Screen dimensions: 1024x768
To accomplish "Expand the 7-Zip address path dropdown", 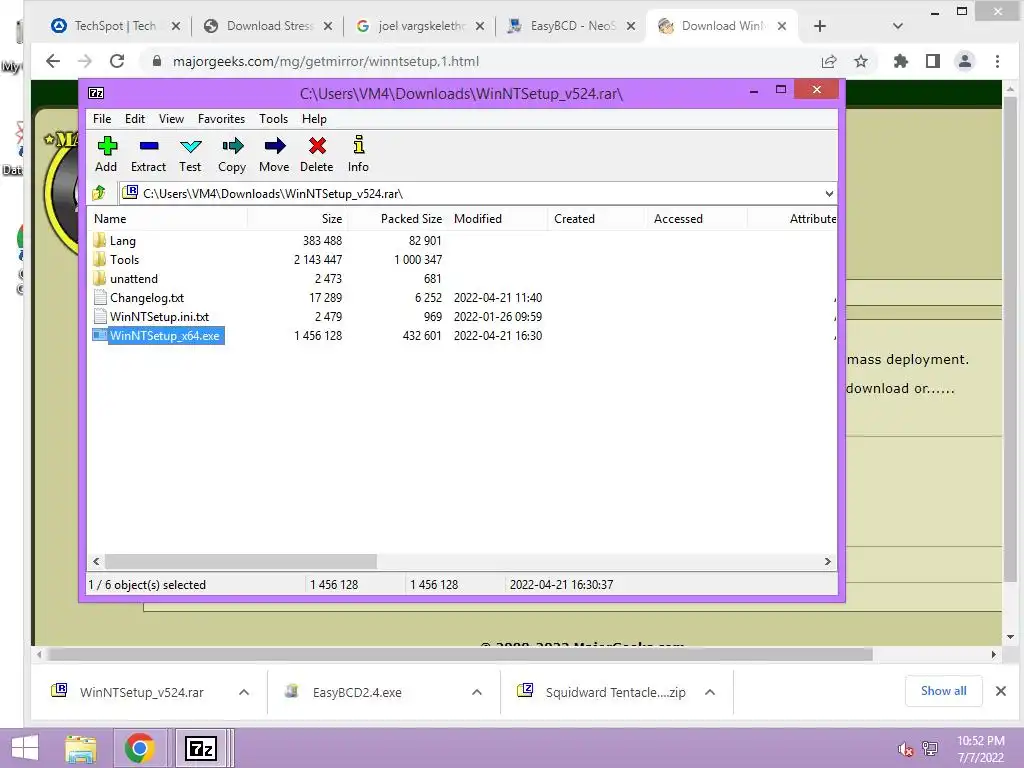I will pyautogui.click(x=829, y=193).
